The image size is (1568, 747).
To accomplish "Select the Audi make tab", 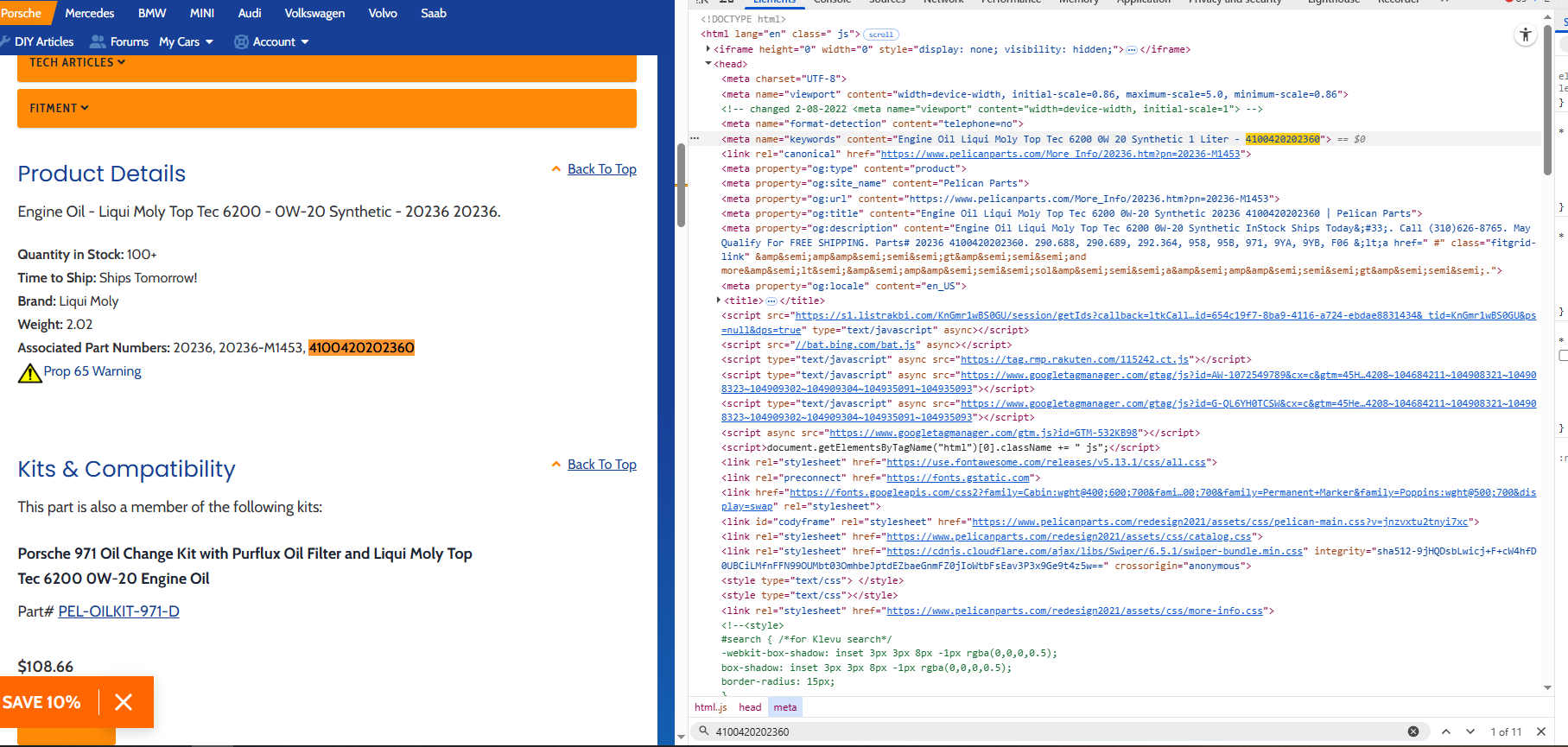I will 250,13.
